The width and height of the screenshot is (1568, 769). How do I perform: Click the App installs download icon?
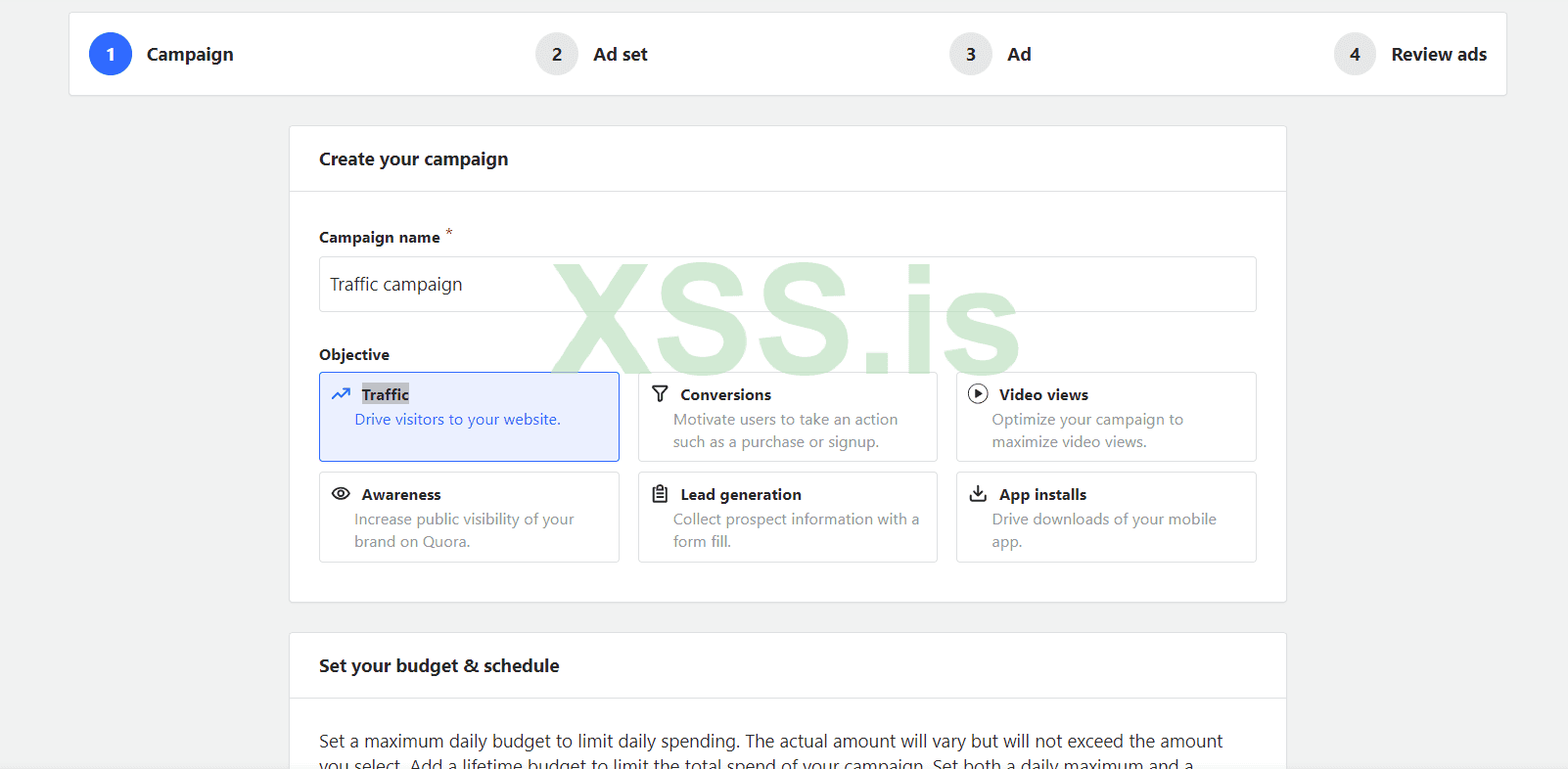(x=978, y=494)
